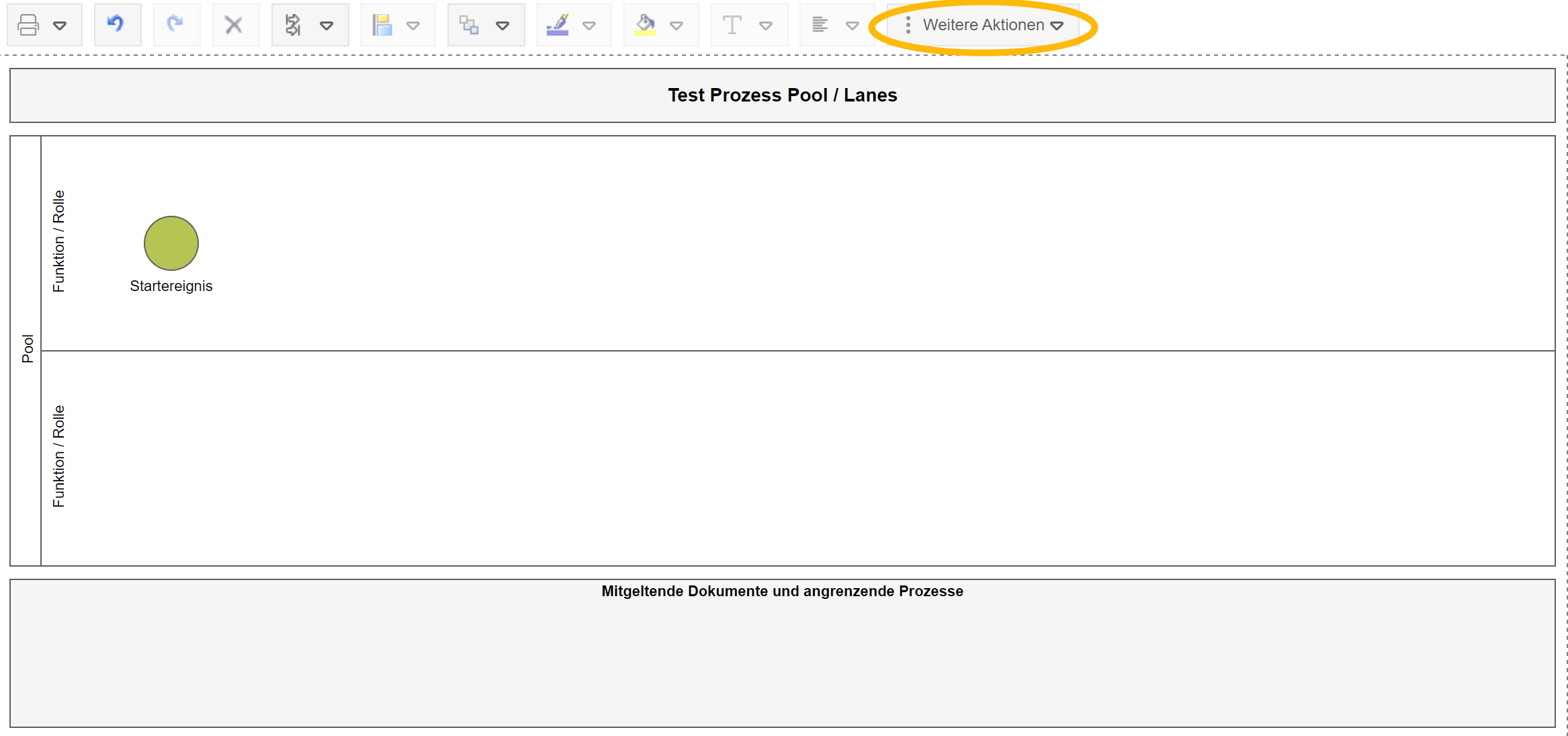Click the align shapes icon
This screenshot has width=1568, height=736.
[x=382, y=26]
